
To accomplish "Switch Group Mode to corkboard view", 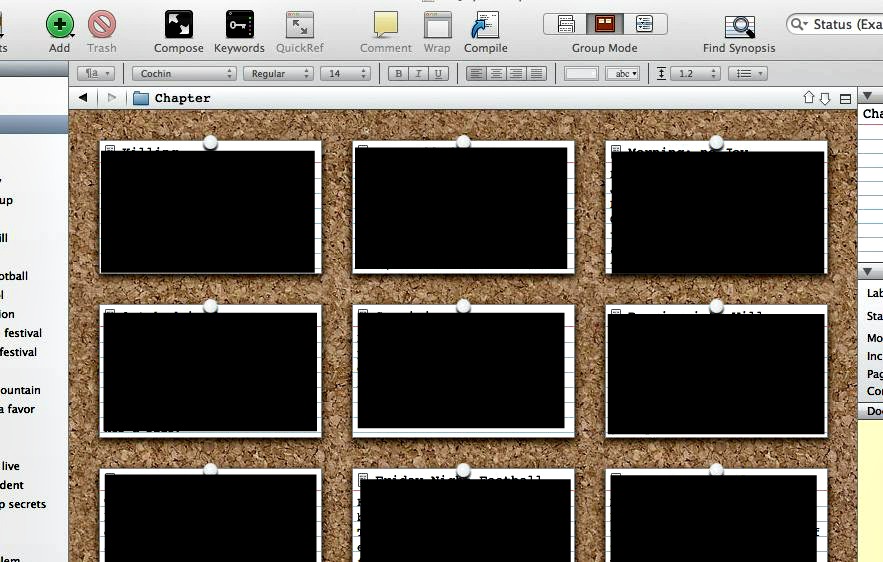I will 605,24.
